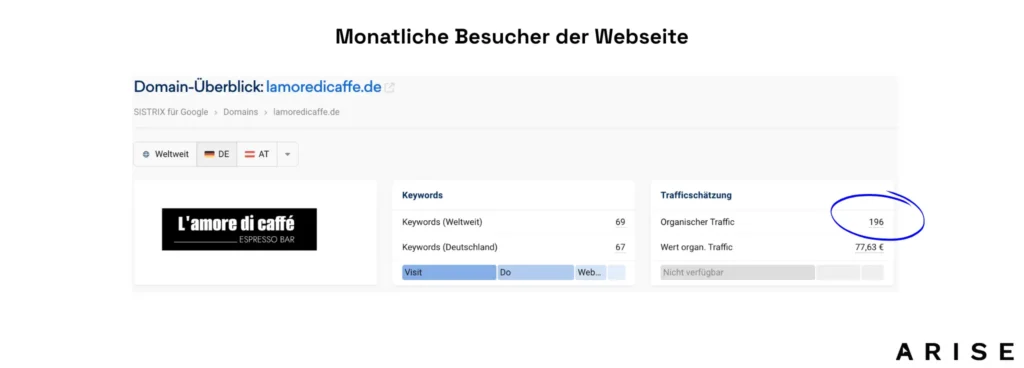1024x368 pixels.
Task: Click the globe icon in Weltweit button
Action: click(x=146, y=155)
